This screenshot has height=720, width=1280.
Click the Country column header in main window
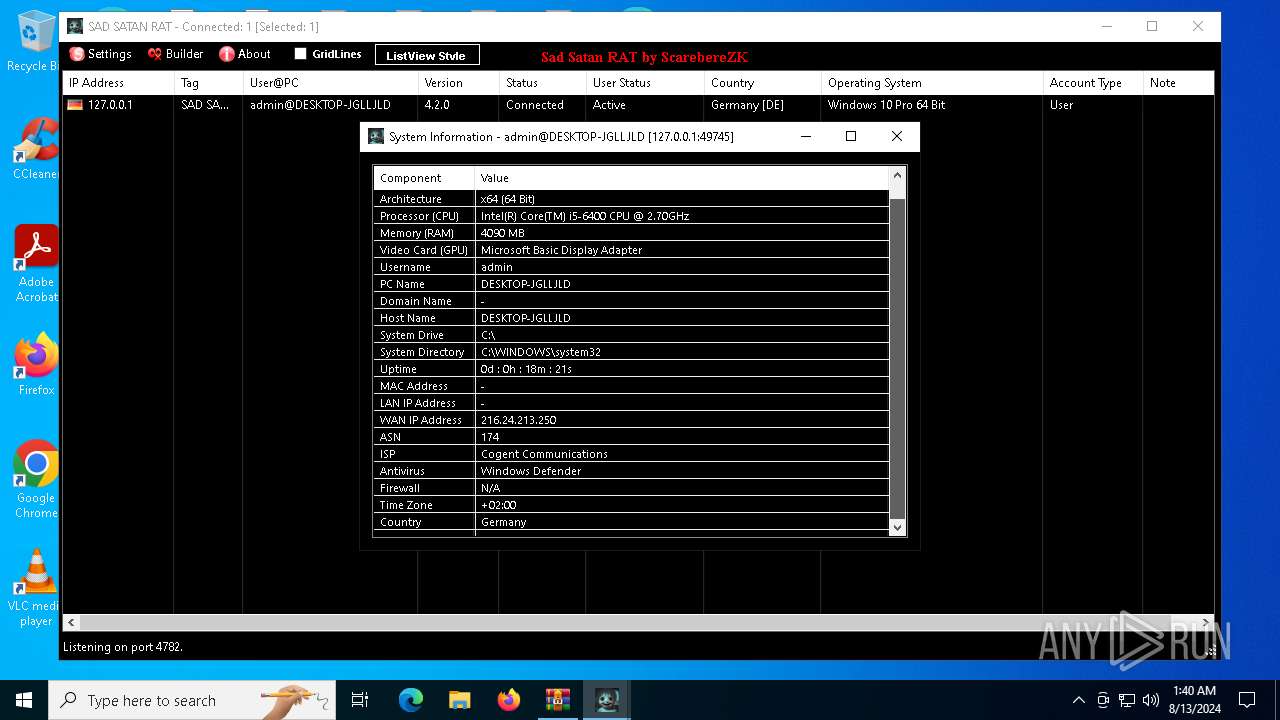point(762,83)
